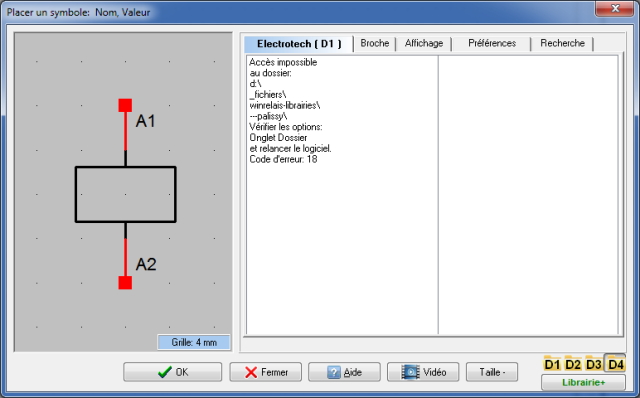Click the red A2 pin terminal square
640x398 pixels.
pyautogui.click(x=125, y=282)
